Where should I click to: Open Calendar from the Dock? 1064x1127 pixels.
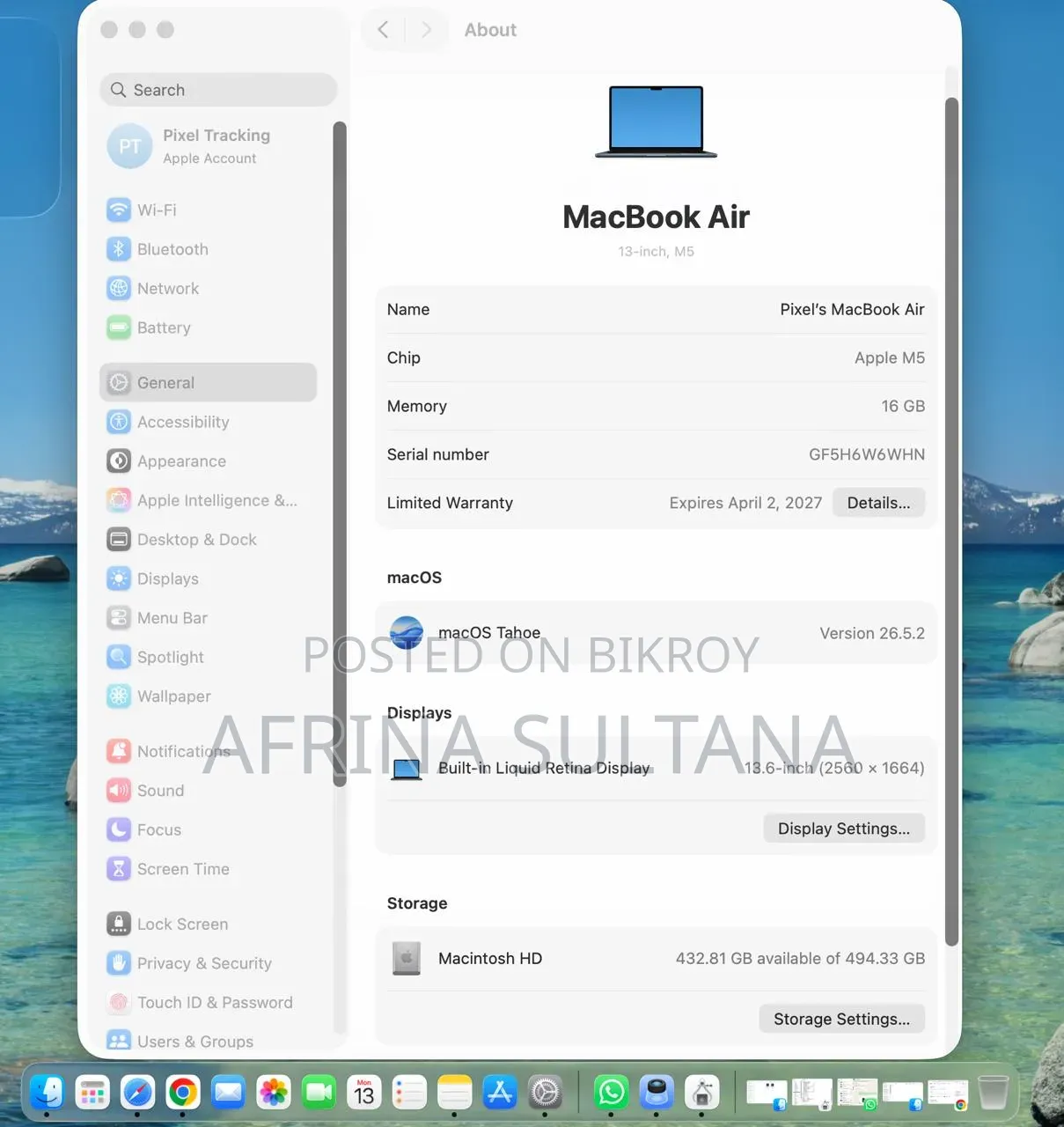tap(364, 1093)
